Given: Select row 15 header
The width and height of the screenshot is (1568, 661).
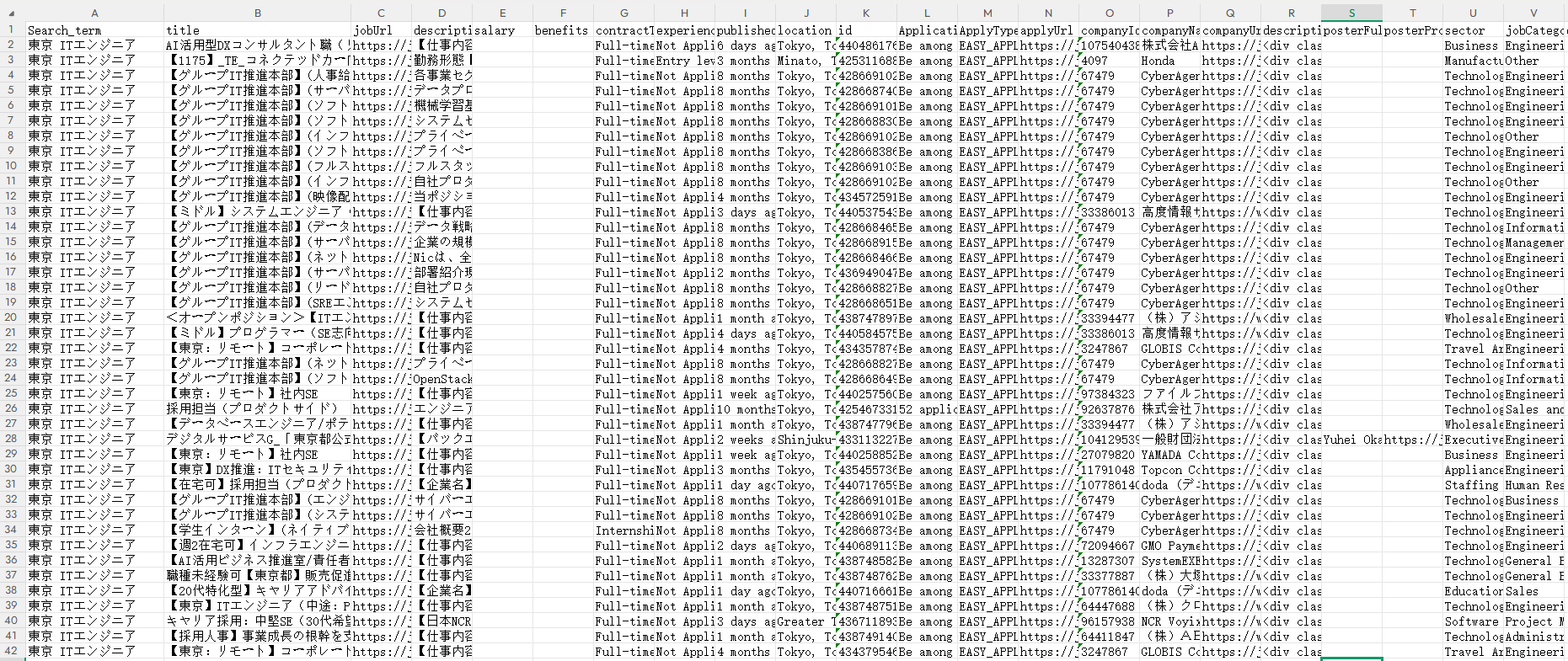Looking at the screenshot, I should 12,242.
